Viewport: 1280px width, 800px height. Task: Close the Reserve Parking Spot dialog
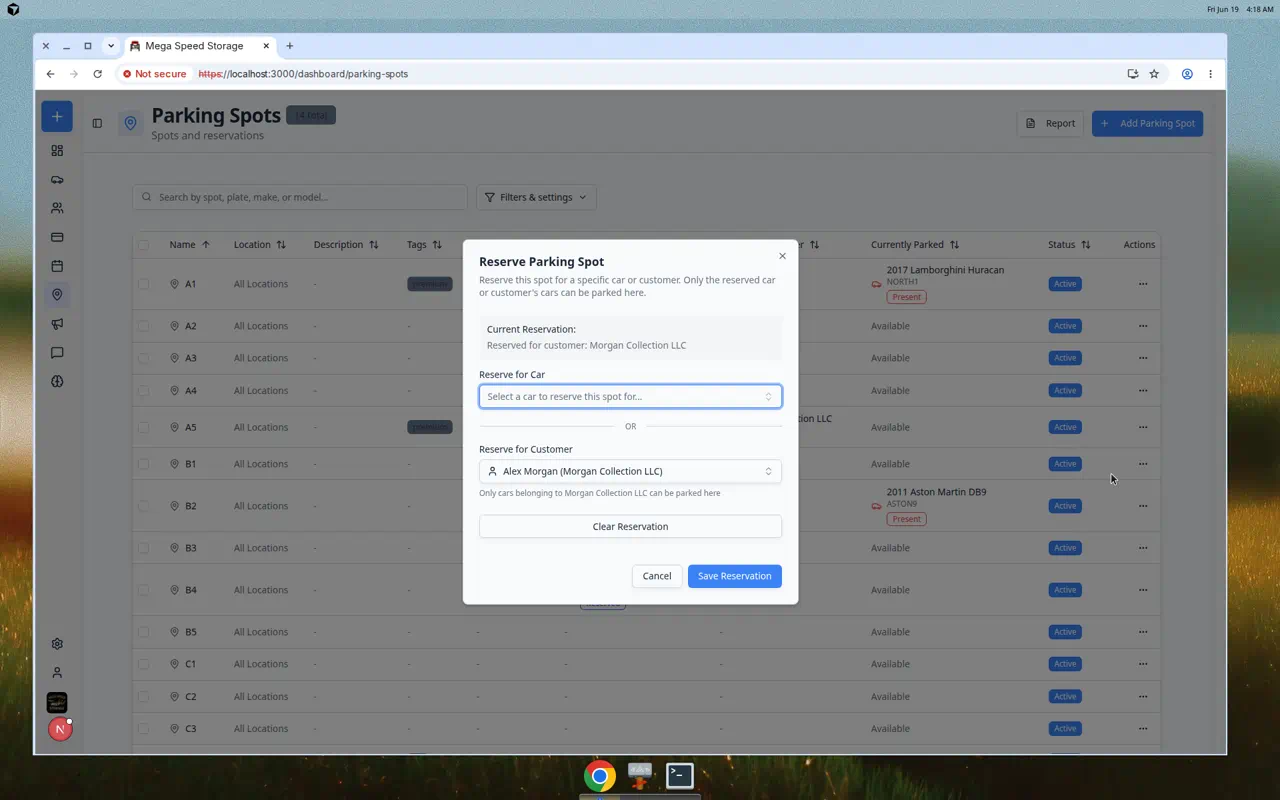pos(782,256)
